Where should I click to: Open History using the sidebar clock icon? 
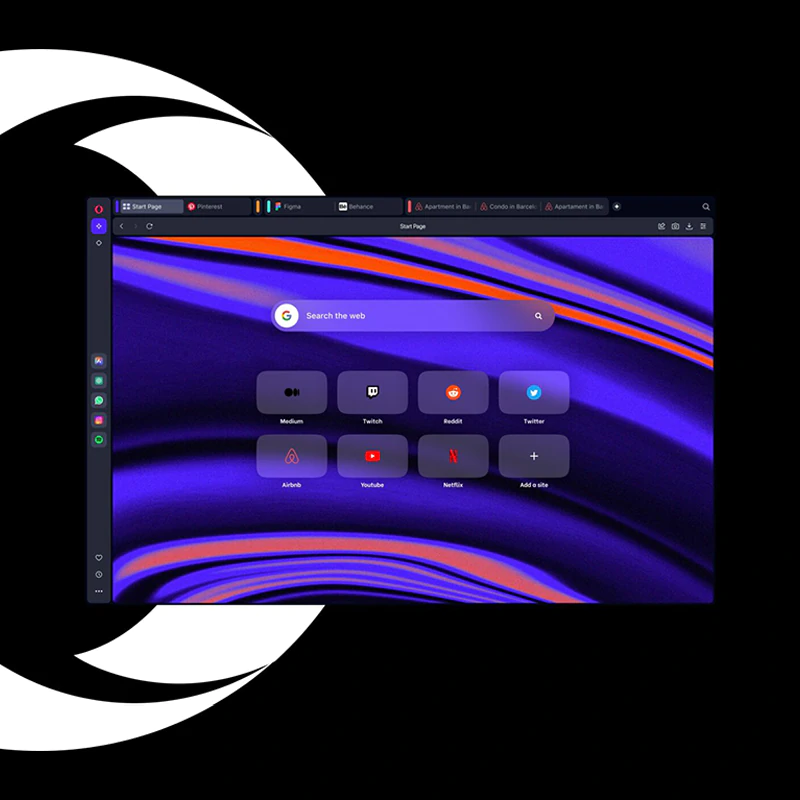[x=98, y=574]
